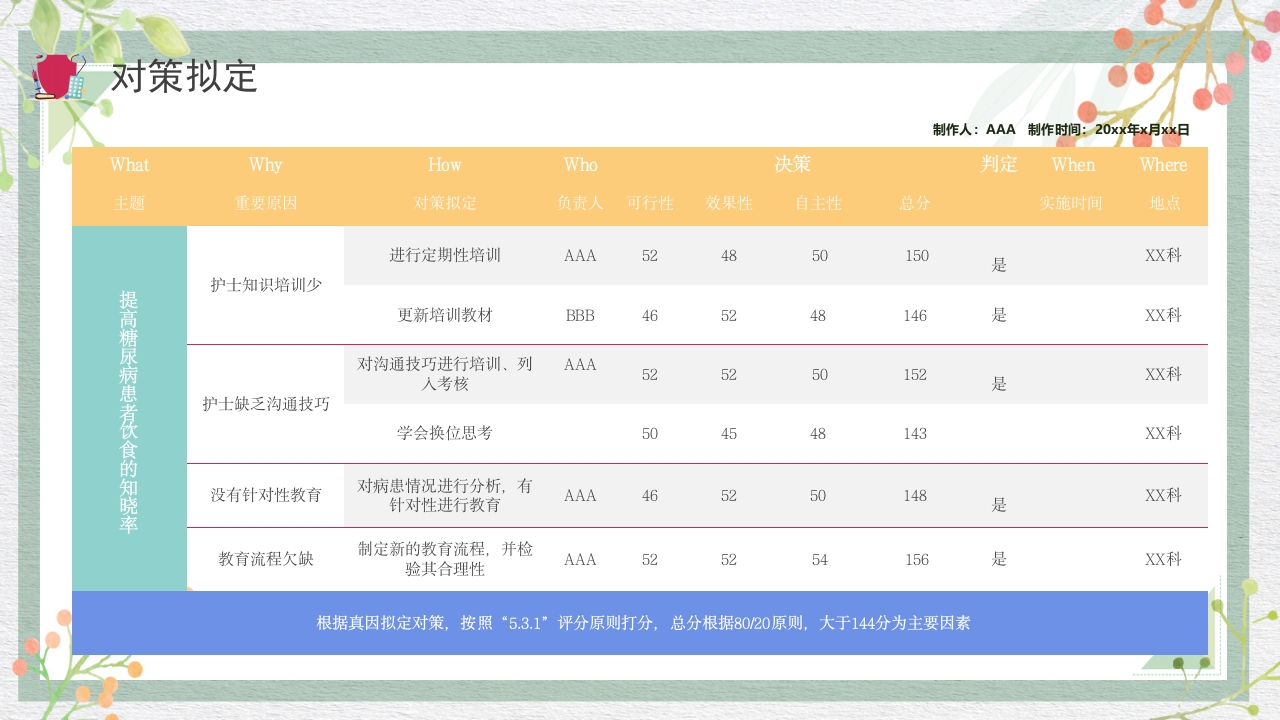The height and width of the screenshot is (720, 1280).
Task: Select the teal 提高糖尿病患者饮食的知晓率 theme cell
Action: point(129,410)
